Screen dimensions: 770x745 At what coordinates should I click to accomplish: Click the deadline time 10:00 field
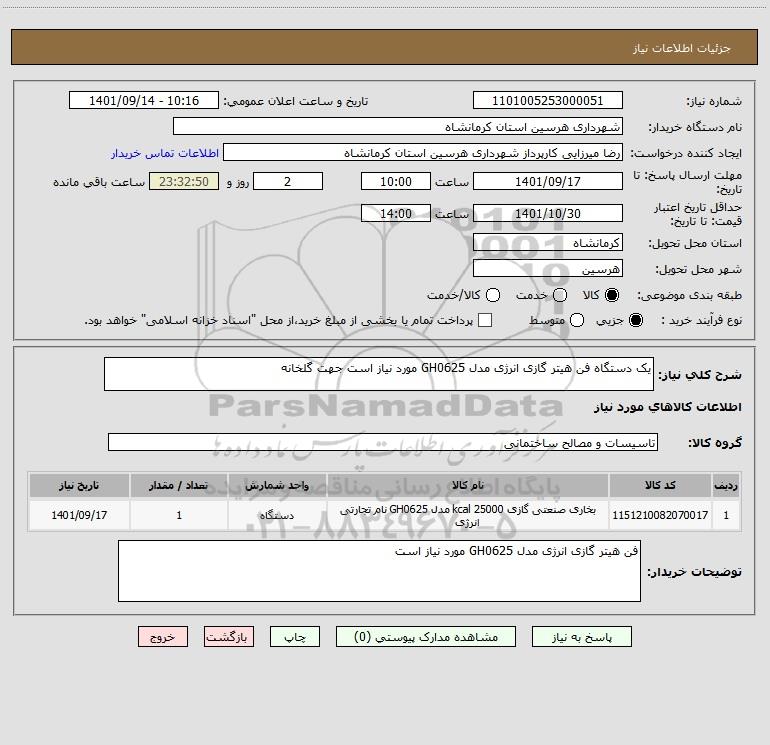[396, 181]
